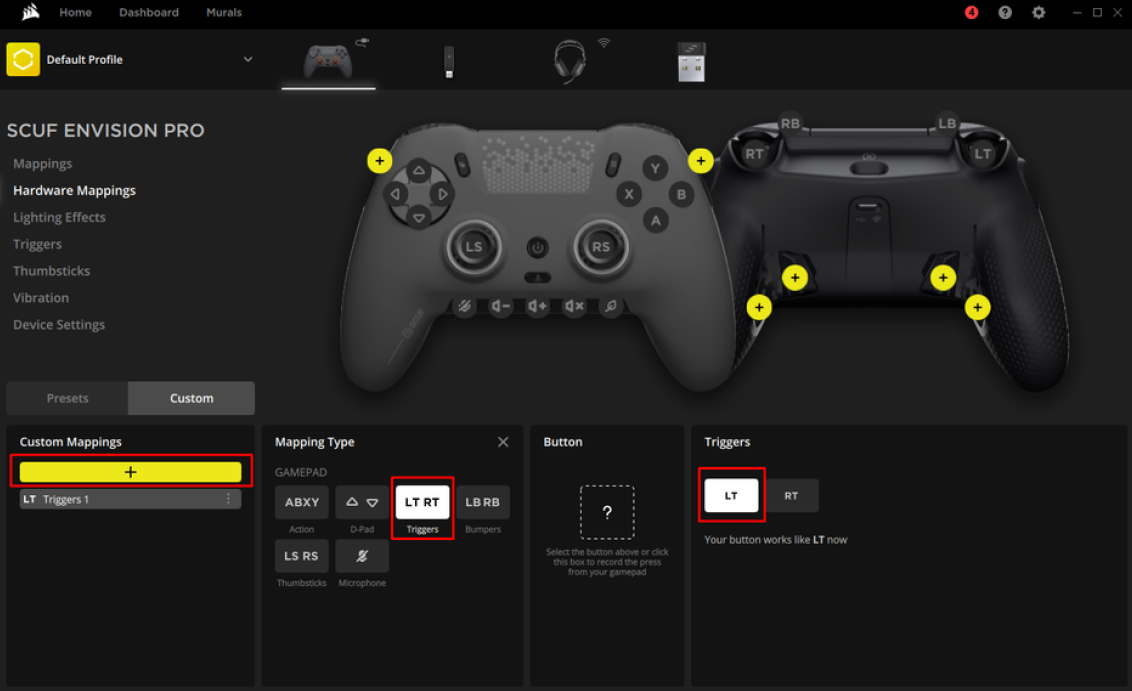Open the Murals menu

point(224,12)
